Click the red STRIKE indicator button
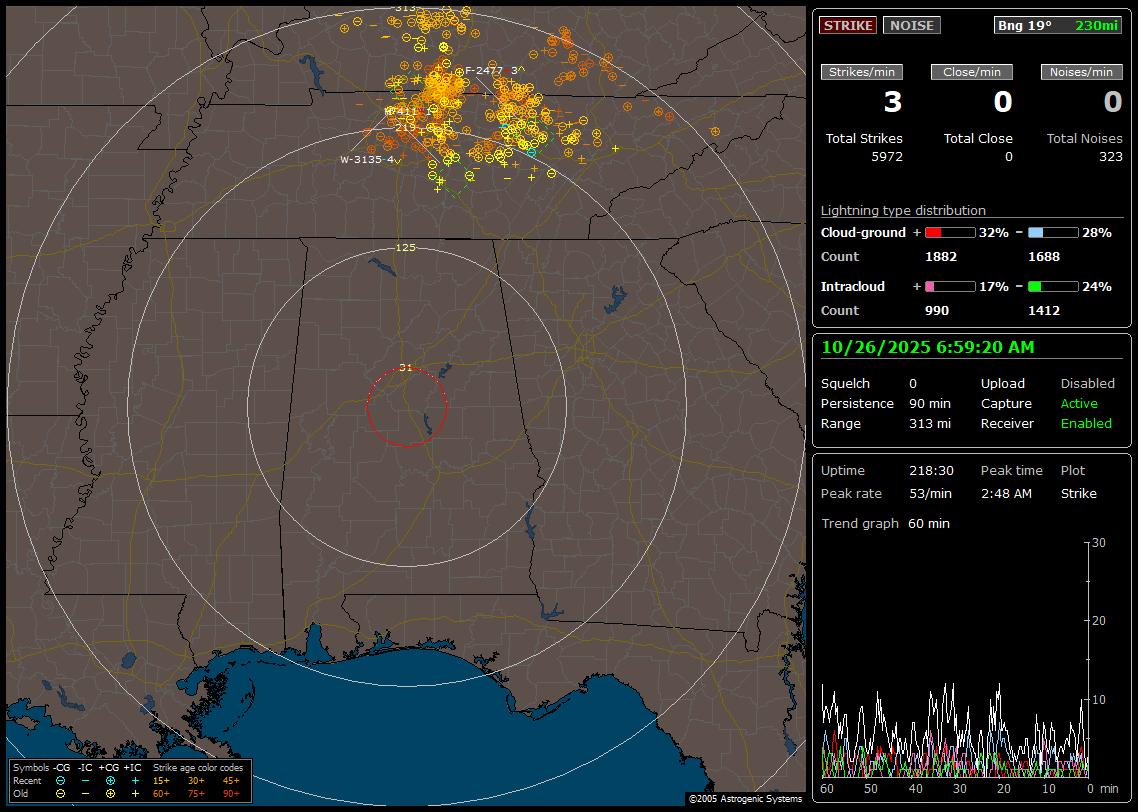The width and height of the screenshot is (1138, 812). point(847,25)
